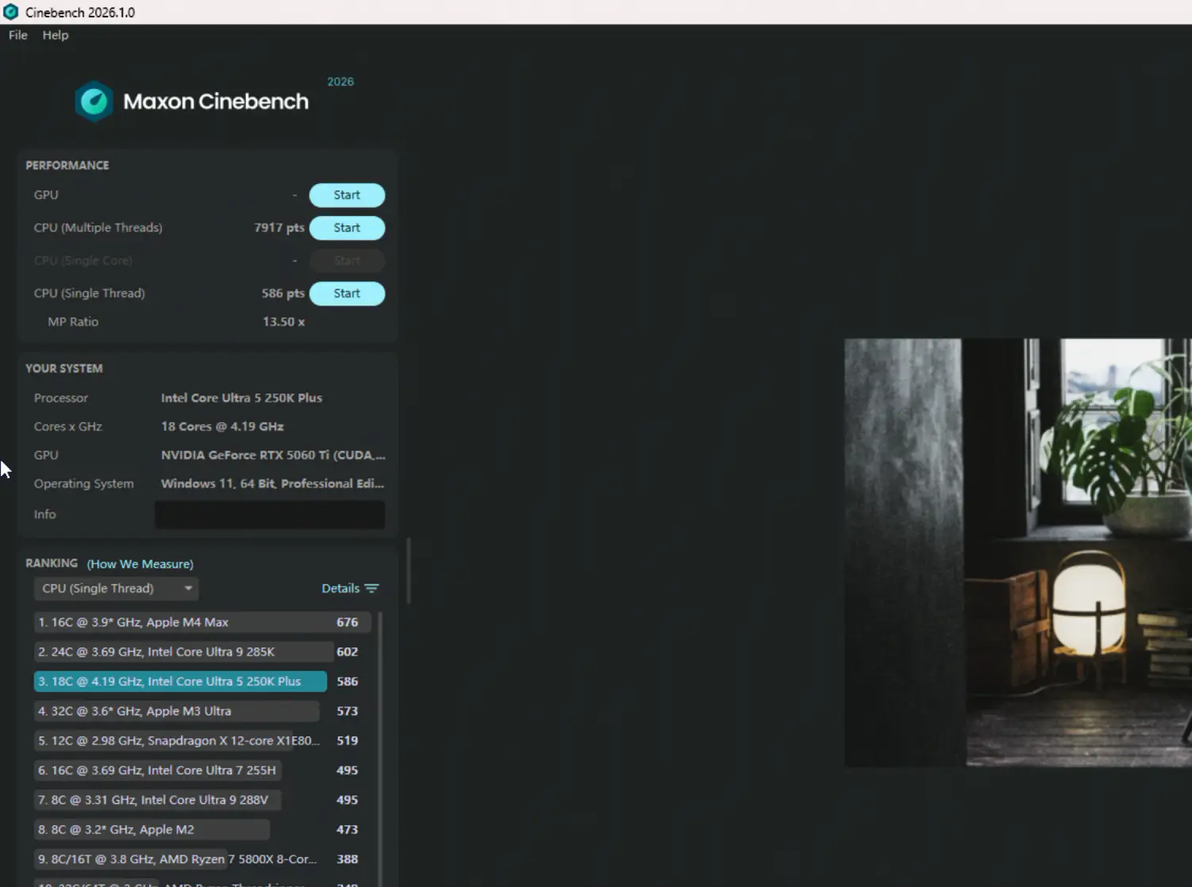Click the ranking dropdown arrow

coord(188,588)
